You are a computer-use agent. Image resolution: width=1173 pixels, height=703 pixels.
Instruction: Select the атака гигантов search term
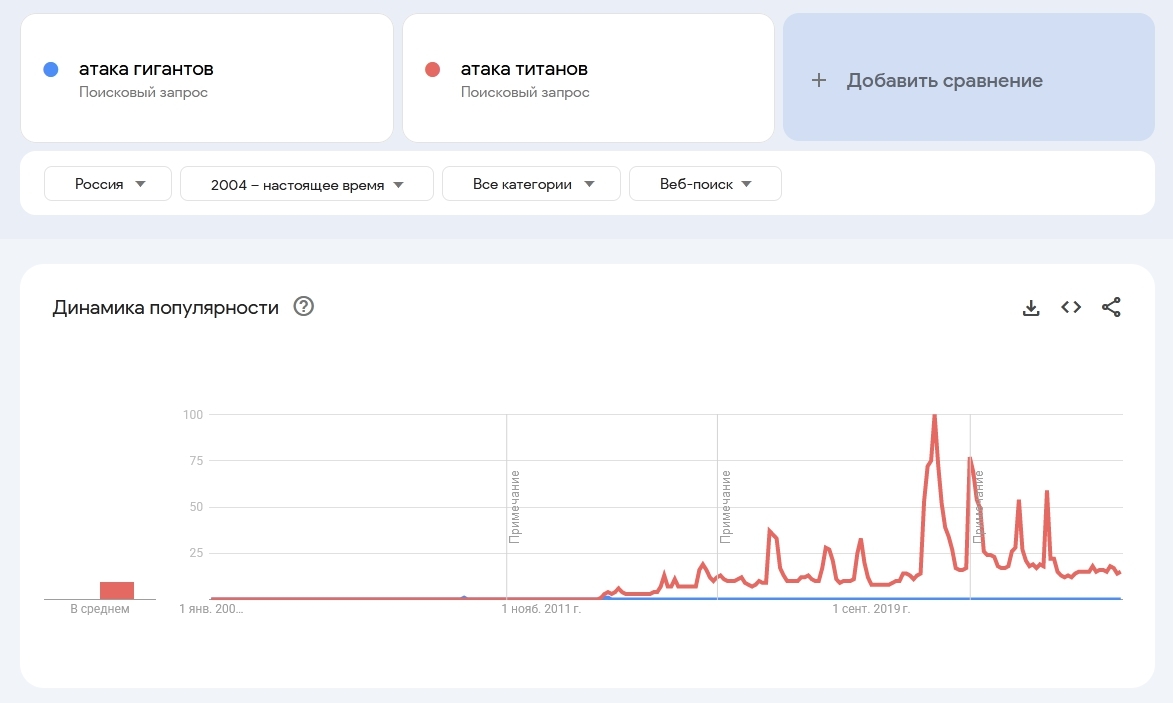pyautogui.click(x=146, y=69)
